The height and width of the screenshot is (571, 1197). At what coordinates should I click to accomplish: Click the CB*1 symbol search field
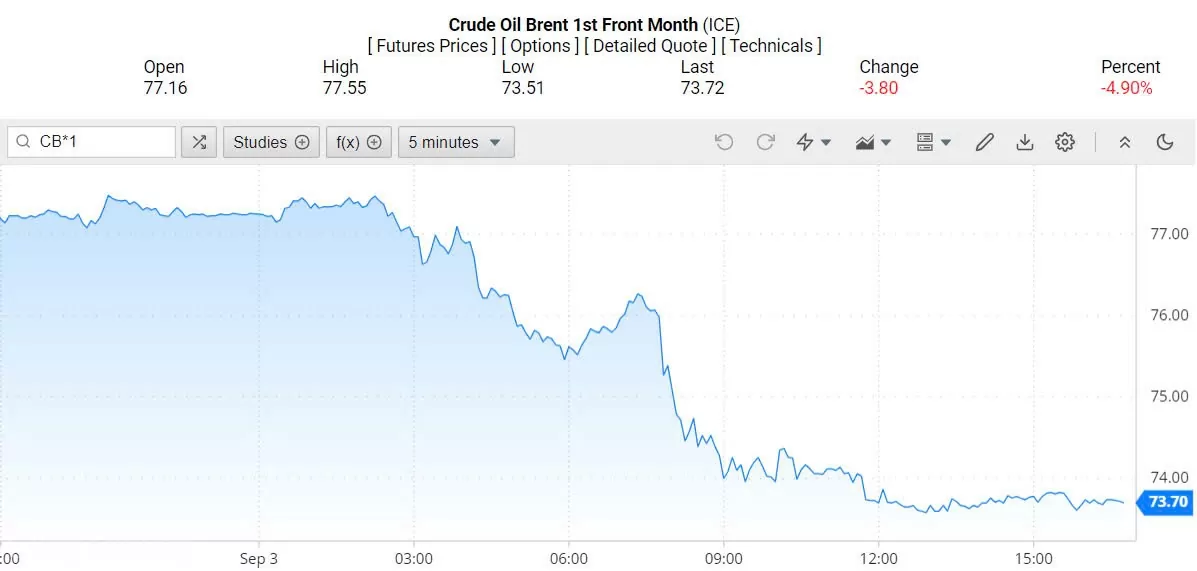pos(92,142)
